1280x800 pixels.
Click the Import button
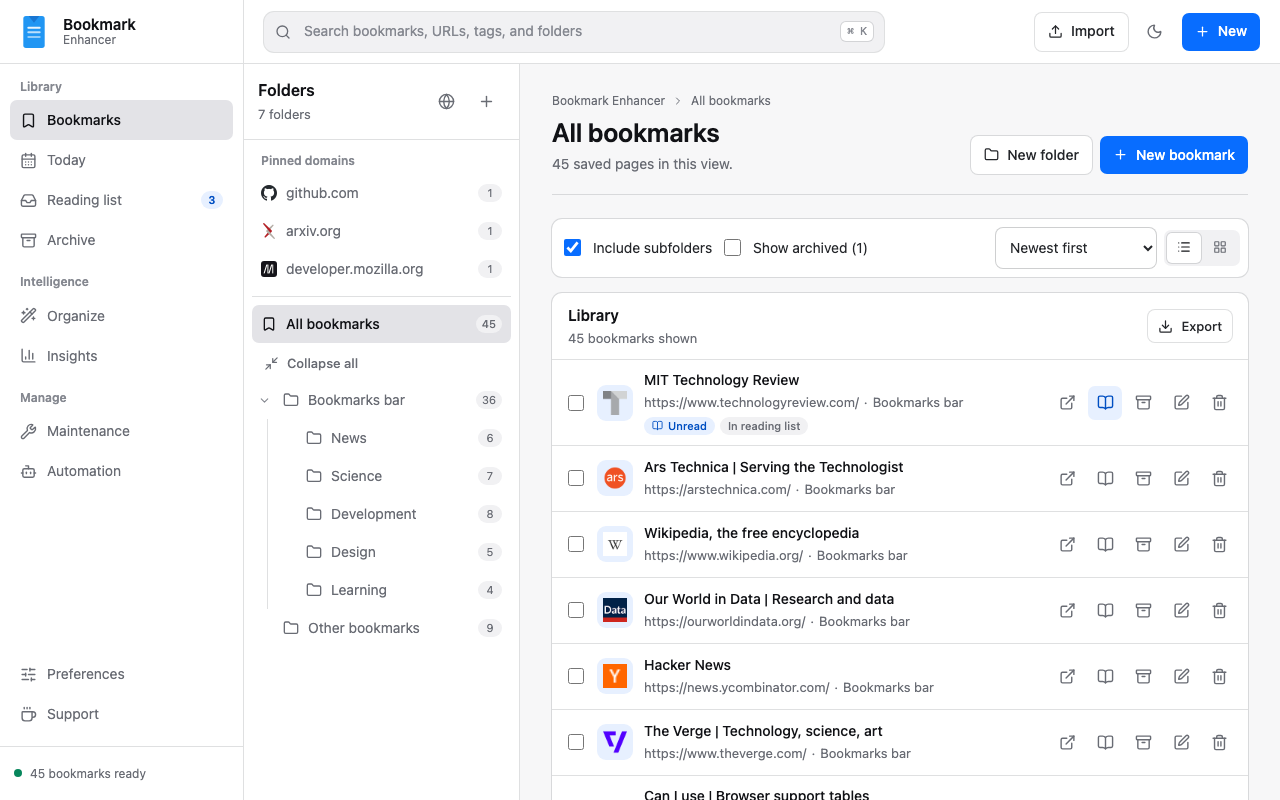point(1081,31)
